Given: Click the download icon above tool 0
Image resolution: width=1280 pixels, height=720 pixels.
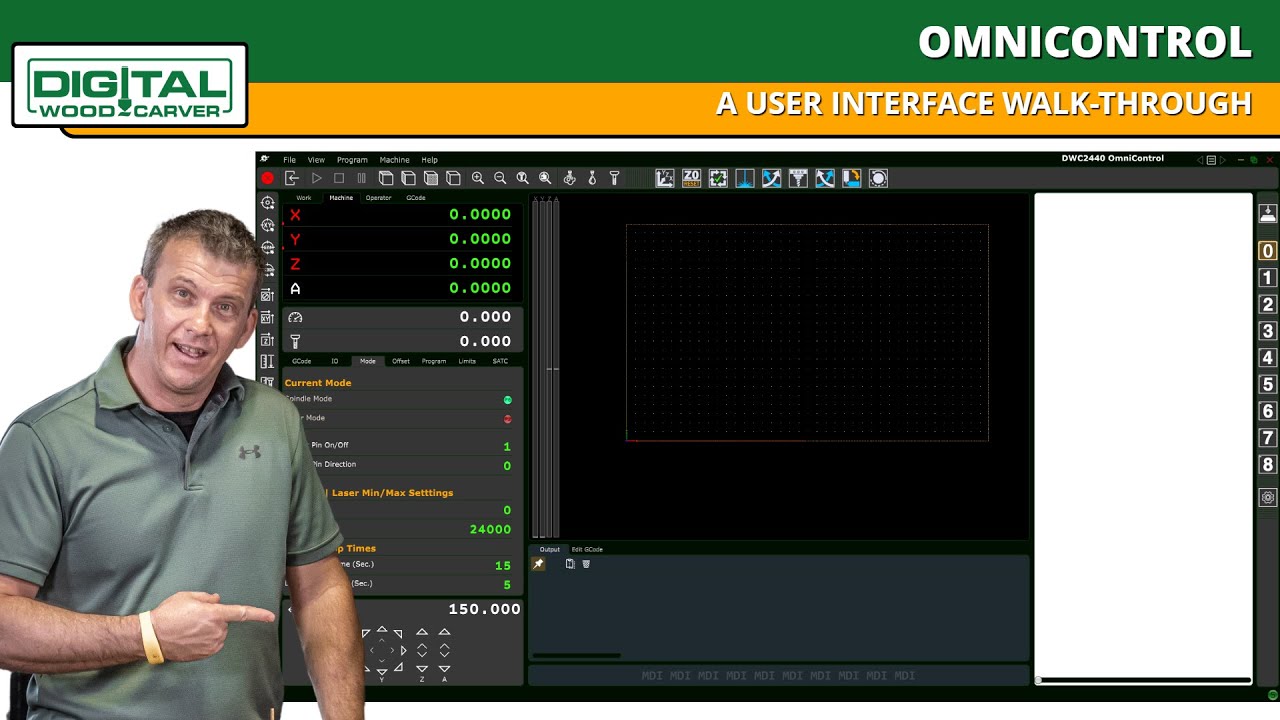Looking at the screenshot, I should (x=1268, y=213).
